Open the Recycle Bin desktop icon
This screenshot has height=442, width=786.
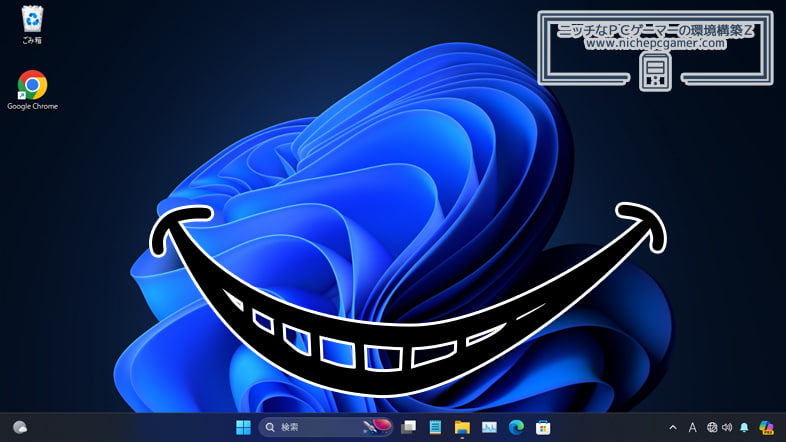pyautogui.click(x=32, y=25)
